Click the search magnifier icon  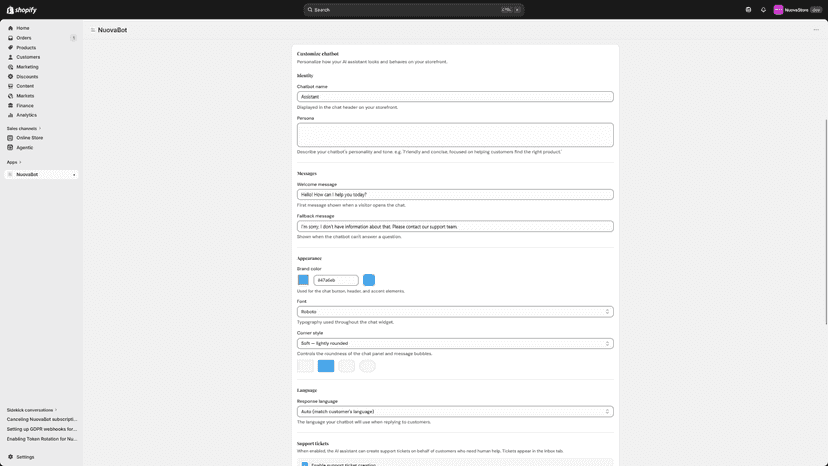point(310,10)
